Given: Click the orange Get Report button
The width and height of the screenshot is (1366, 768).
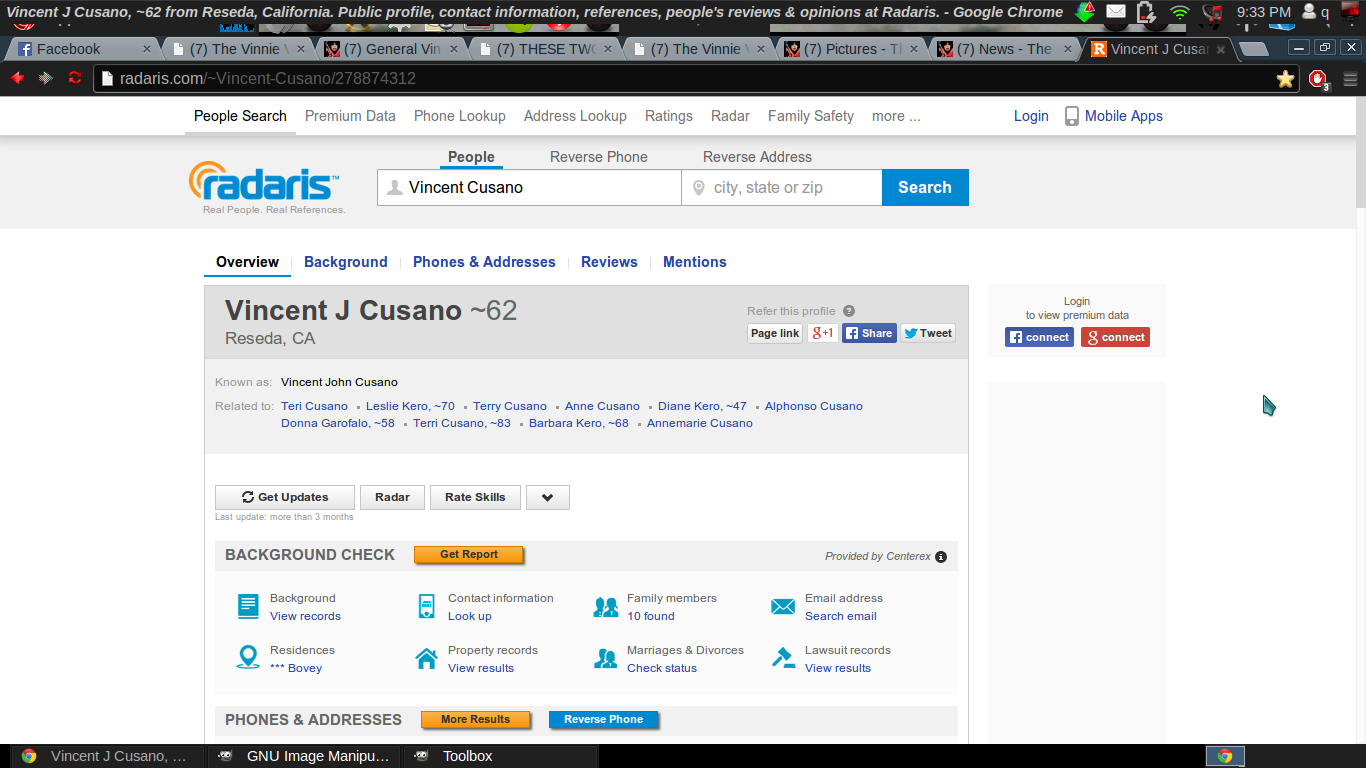Looking at the screenshot, I should pyautogui.click(x=469, y=555).
